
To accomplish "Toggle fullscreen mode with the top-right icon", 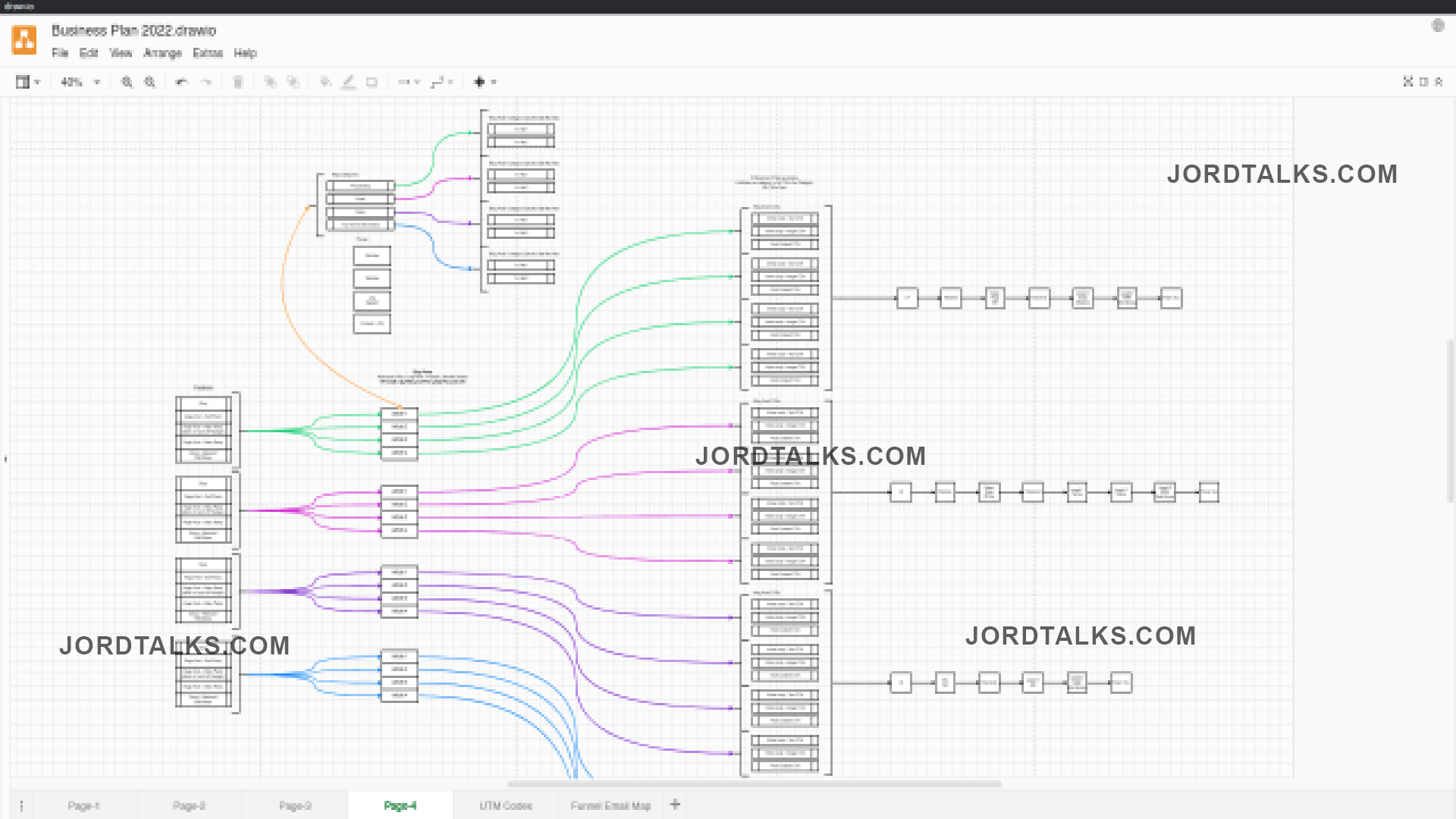I will [1407, 82].
